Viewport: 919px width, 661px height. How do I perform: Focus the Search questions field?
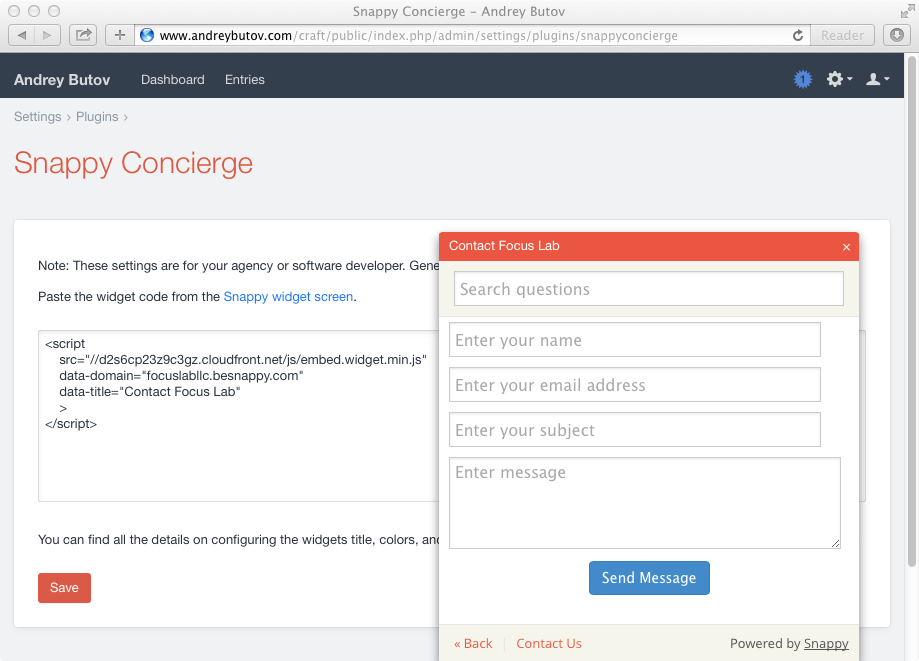[648, 288]
